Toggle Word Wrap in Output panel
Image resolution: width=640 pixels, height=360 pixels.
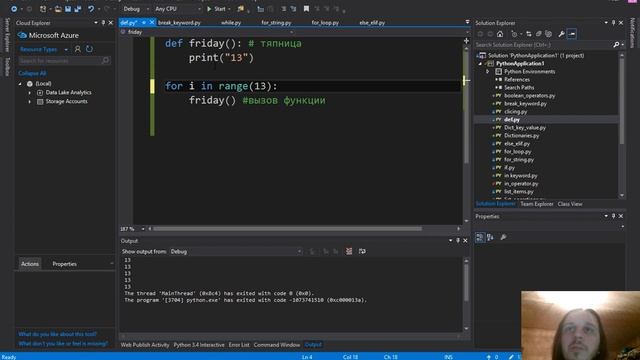pos(362,251)
